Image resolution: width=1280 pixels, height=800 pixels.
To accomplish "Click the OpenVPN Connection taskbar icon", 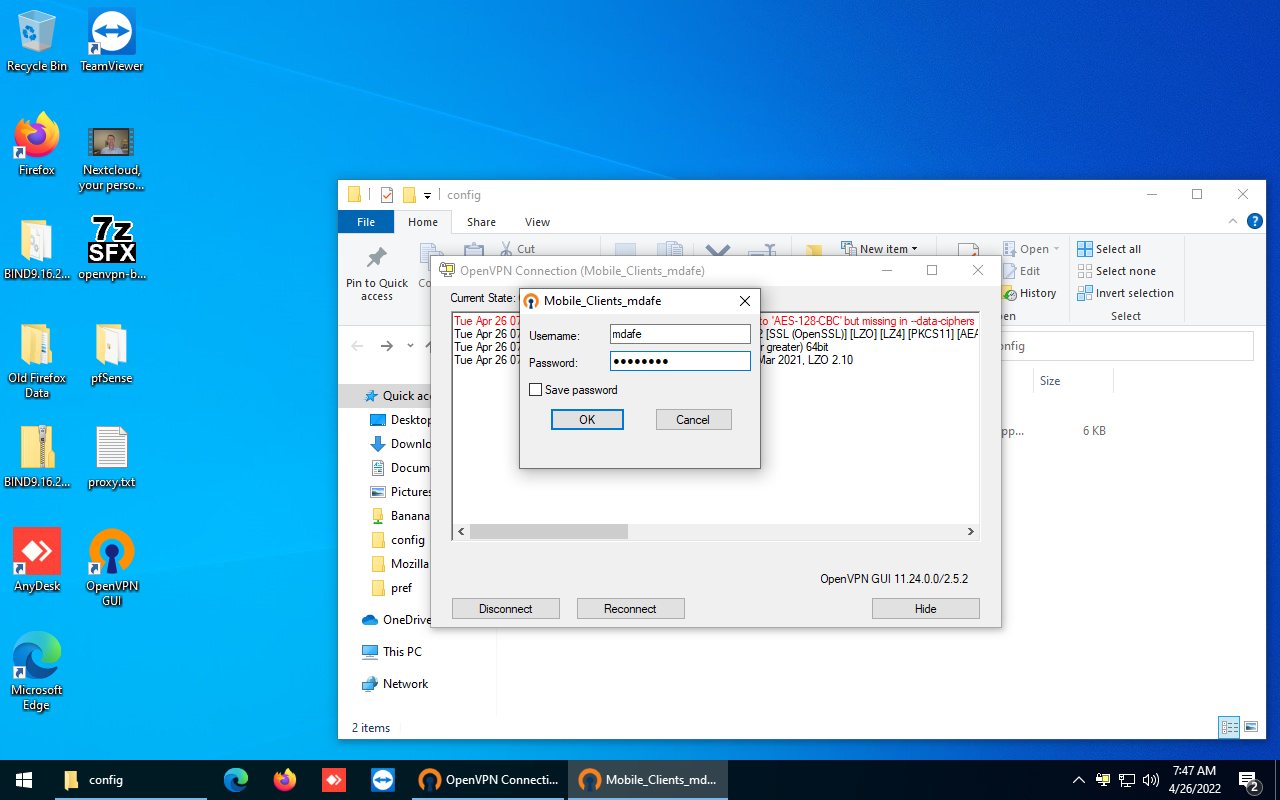I will click(x=489, y=779).
